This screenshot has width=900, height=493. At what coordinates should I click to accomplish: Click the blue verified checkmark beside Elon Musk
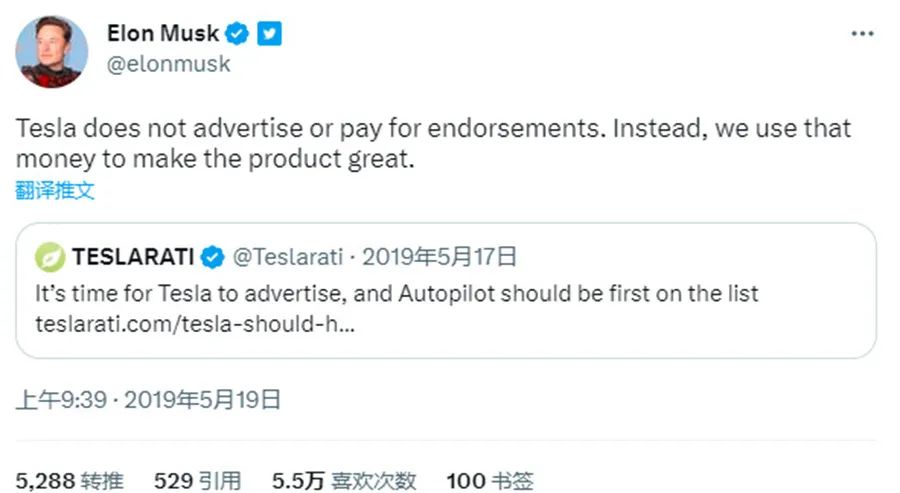click(237, 34)
